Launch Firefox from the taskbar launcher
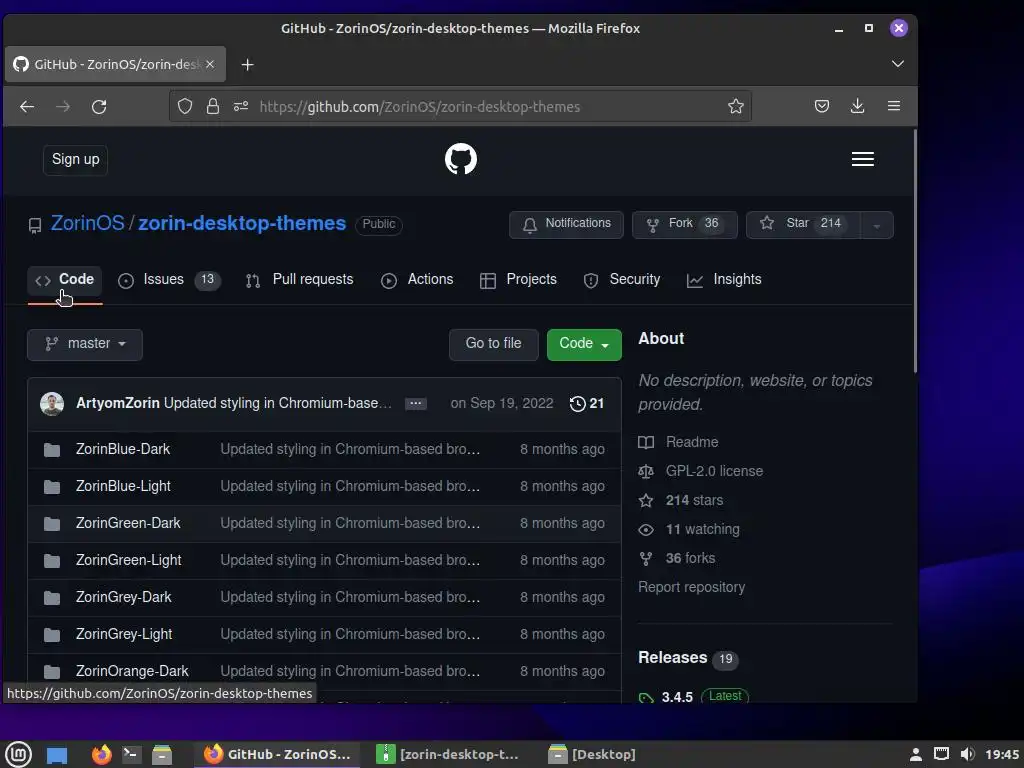This screenshot has height=768, width=1024. coord(101,754)
